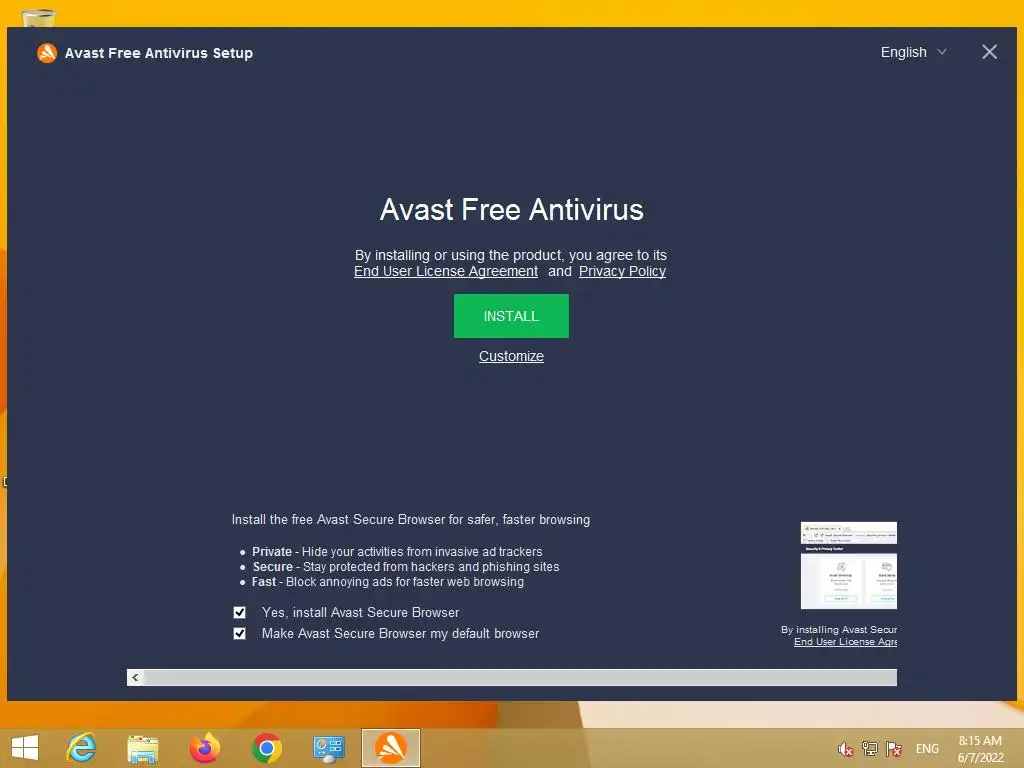Click the Avast Secure Browser preview thumbnail
Image resolution: width=1024 pixels, height=768 pixels.
848,566
